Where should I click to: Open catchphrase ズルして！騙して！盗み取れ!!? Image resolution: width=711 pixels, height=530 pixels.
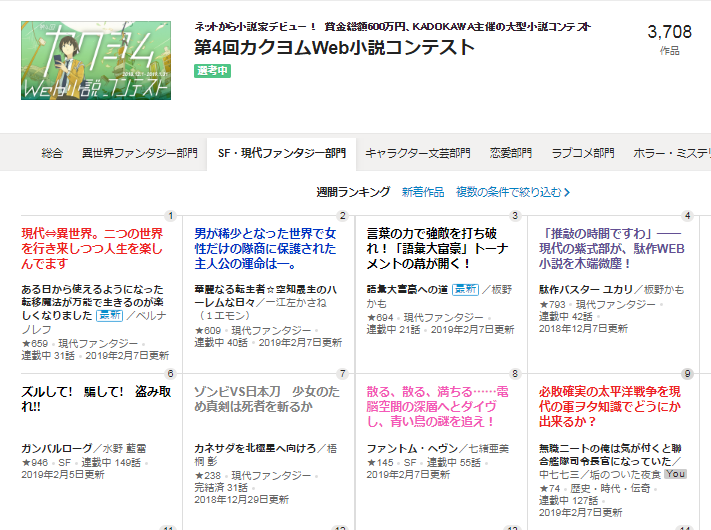point(96,399)
